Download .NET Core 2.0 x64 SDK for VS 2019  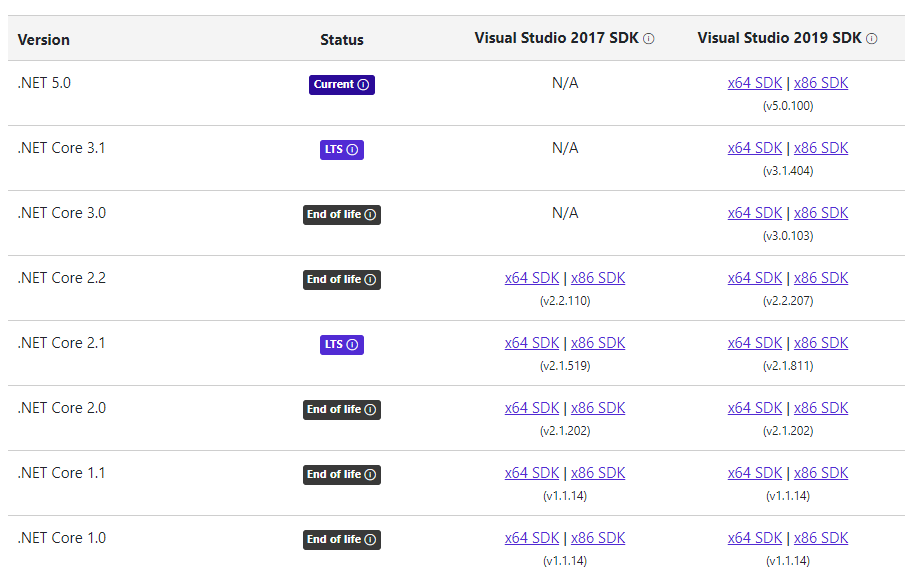(x=755, y=408)
